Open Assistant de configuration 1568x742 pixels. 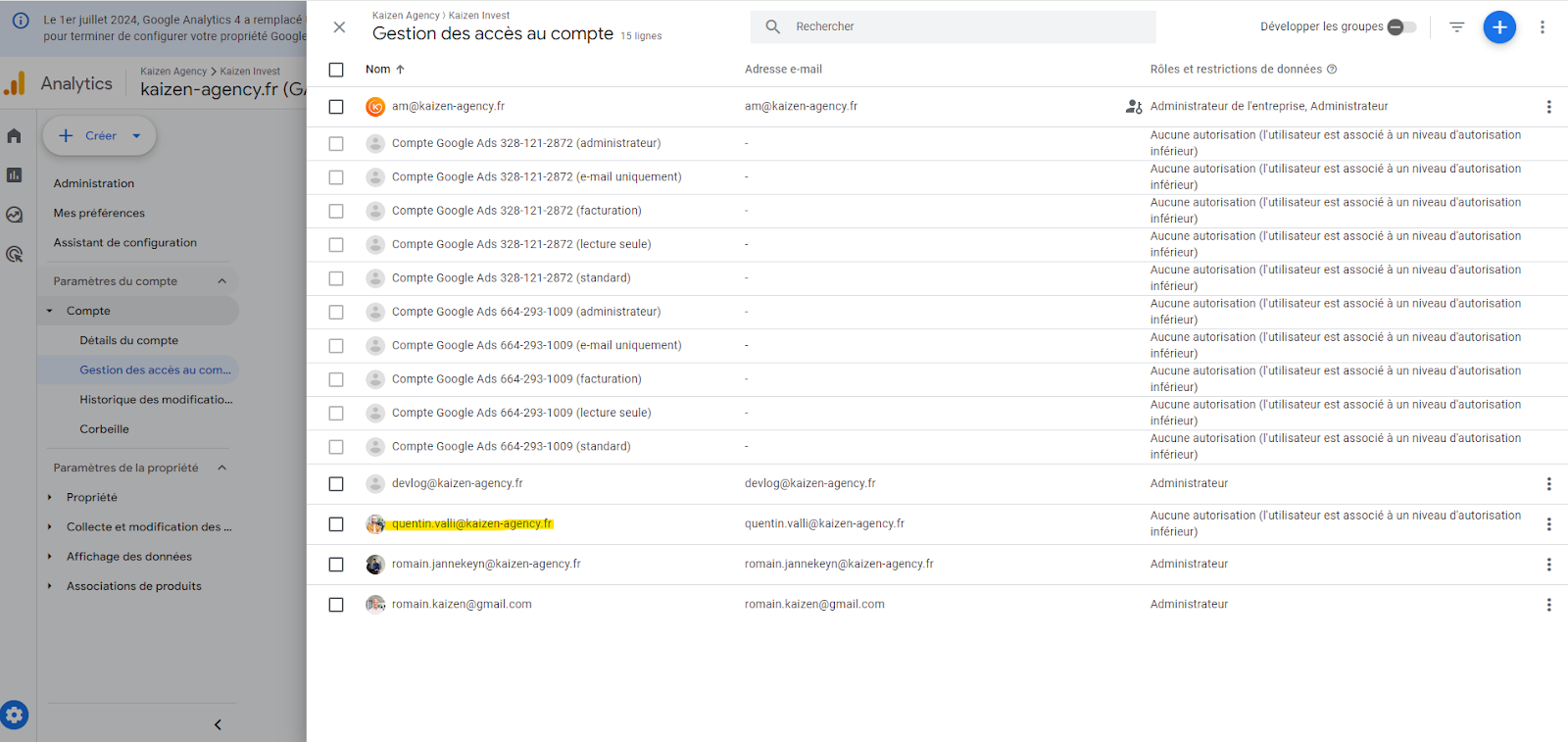125,243
